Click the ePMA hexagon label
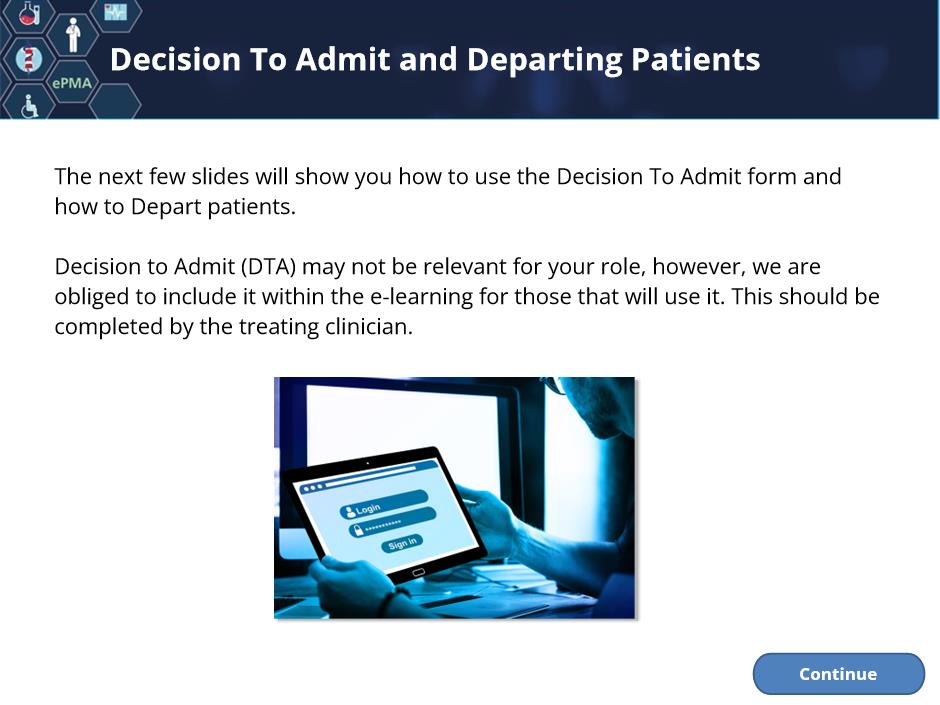The image size is (940, 705). (72, 83)
